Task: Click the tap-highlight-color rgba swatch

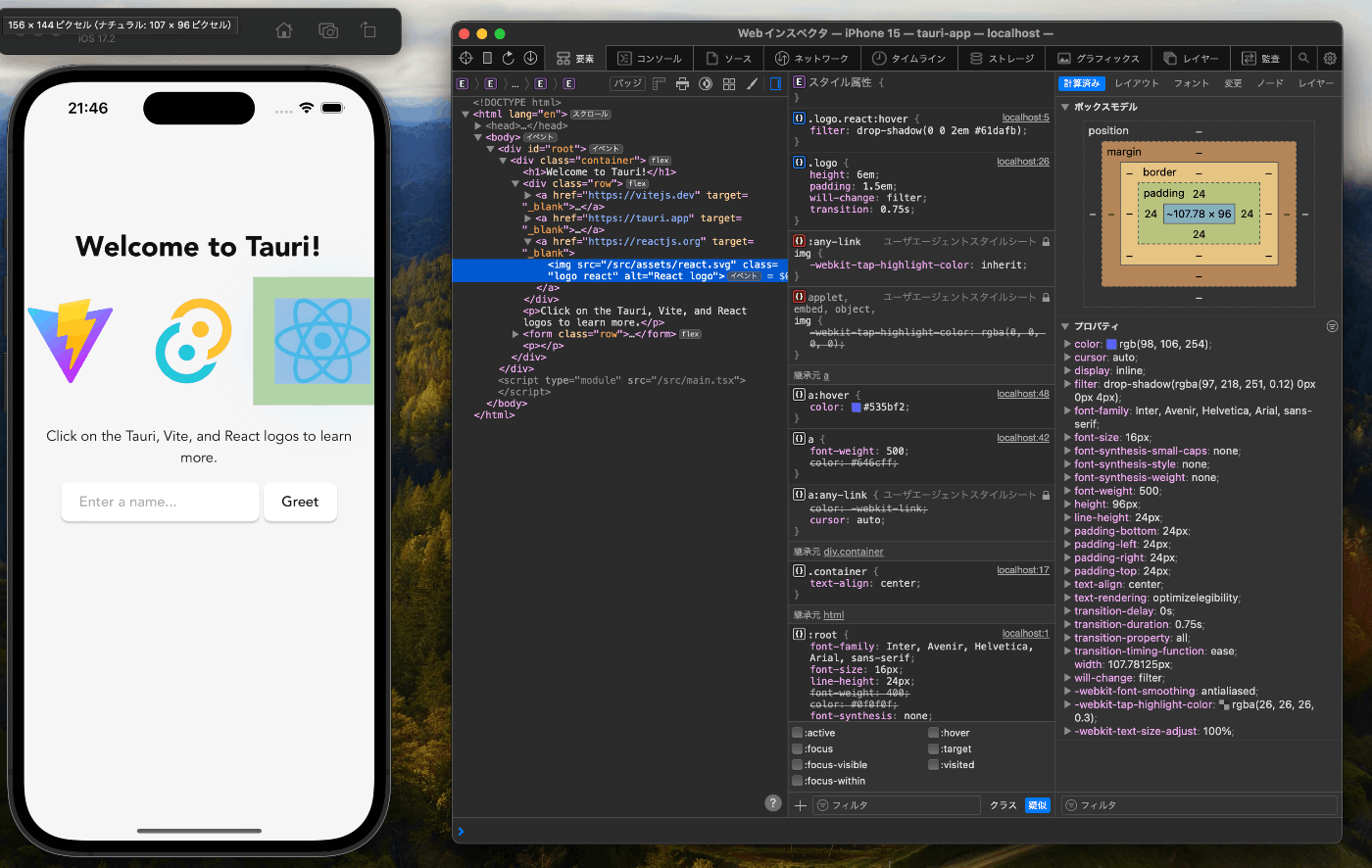Action: click(x=1224, y=705)
